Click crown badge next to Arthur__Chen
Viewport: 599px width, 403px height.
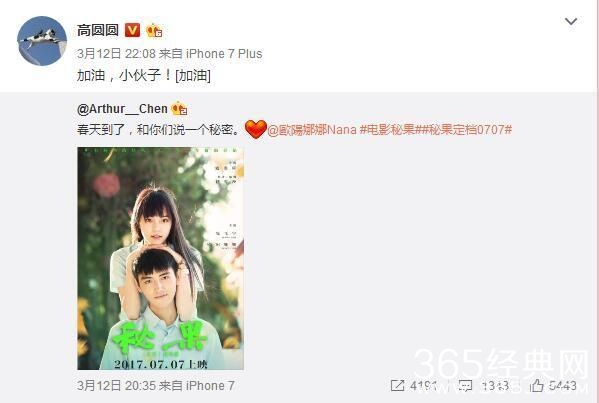tap(179, 109)
